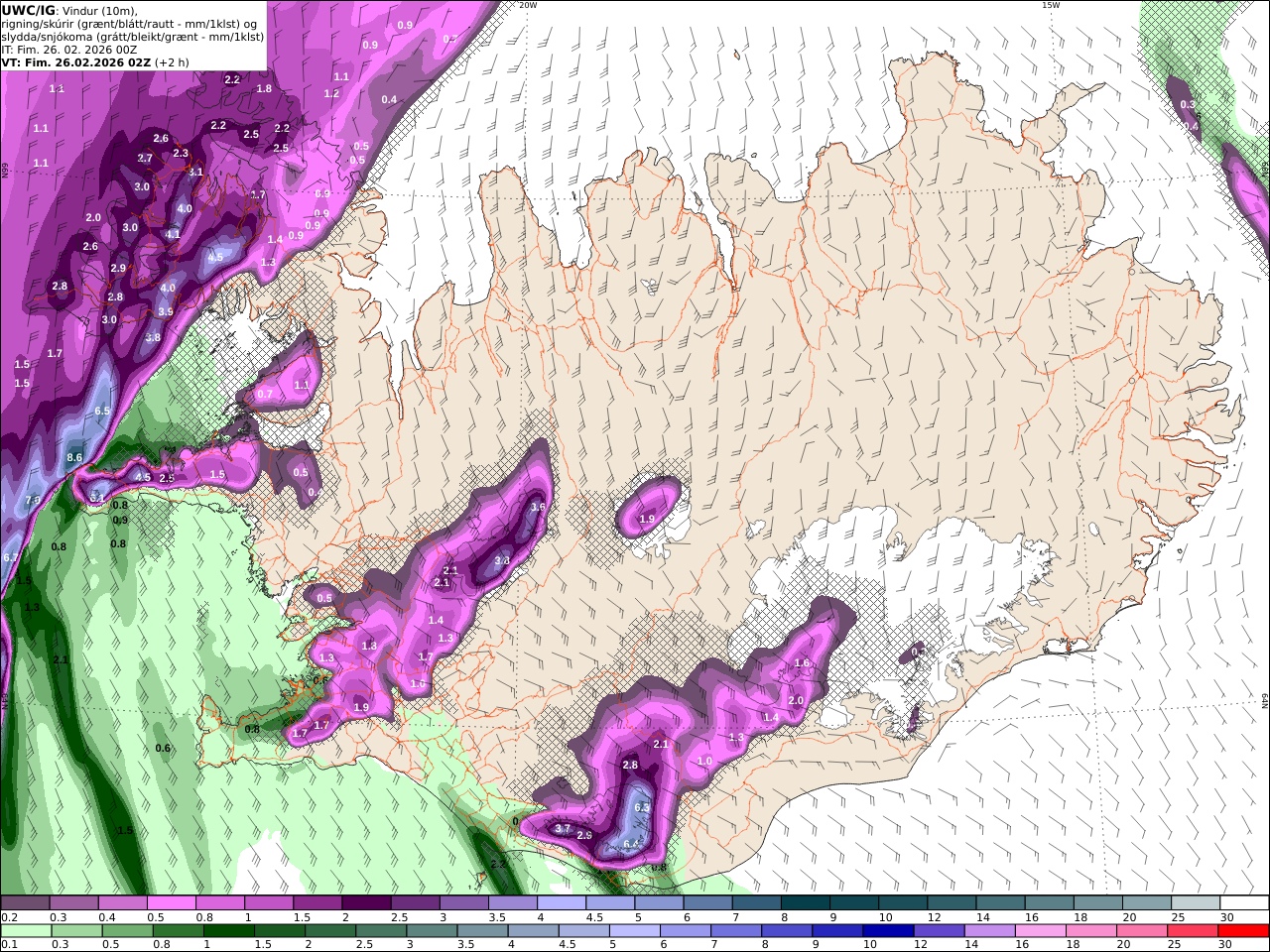Click the 2.3 precipitation value

pos(181,154)
